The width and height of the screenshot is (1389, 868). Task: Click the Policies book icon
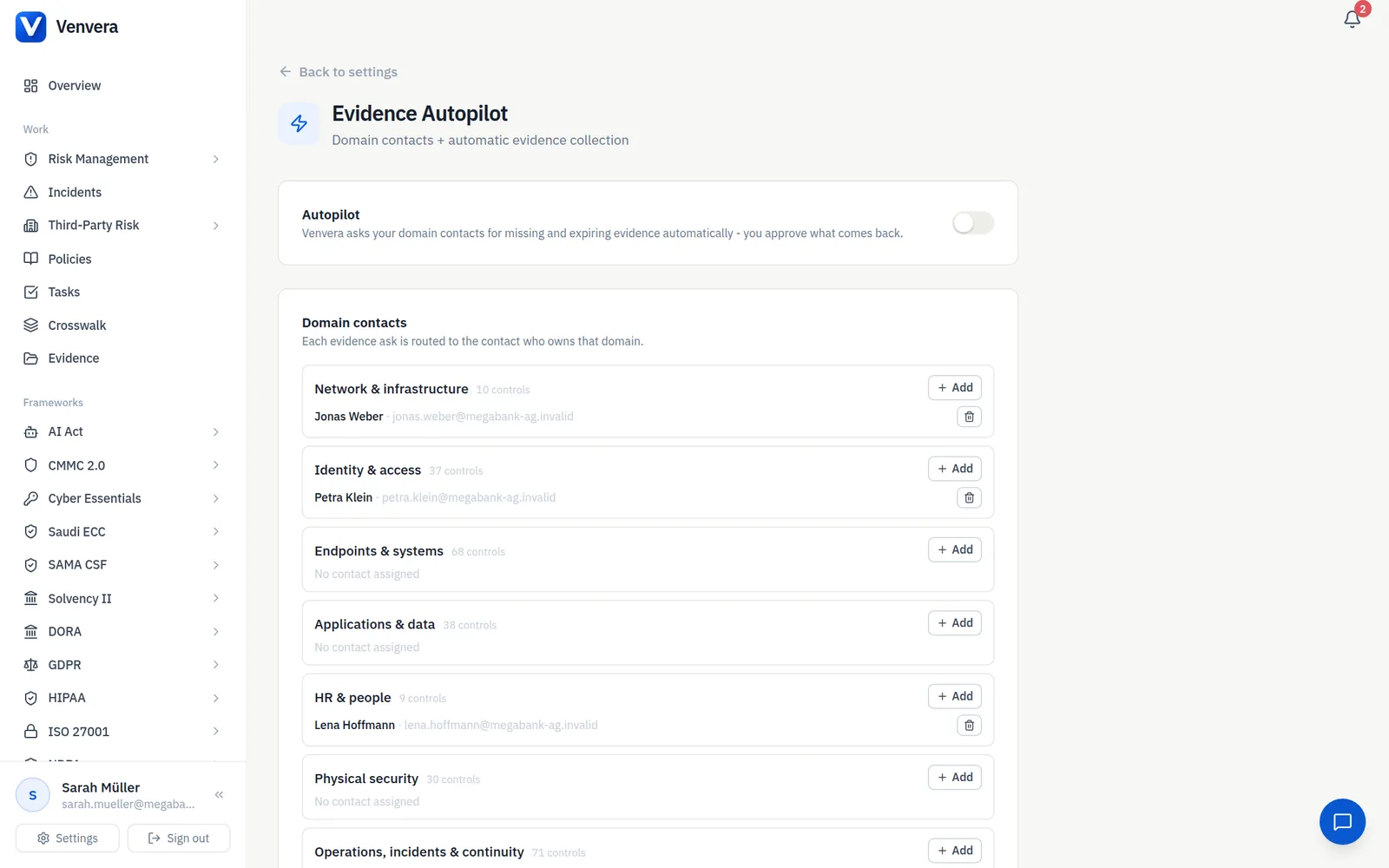[31, 259]
